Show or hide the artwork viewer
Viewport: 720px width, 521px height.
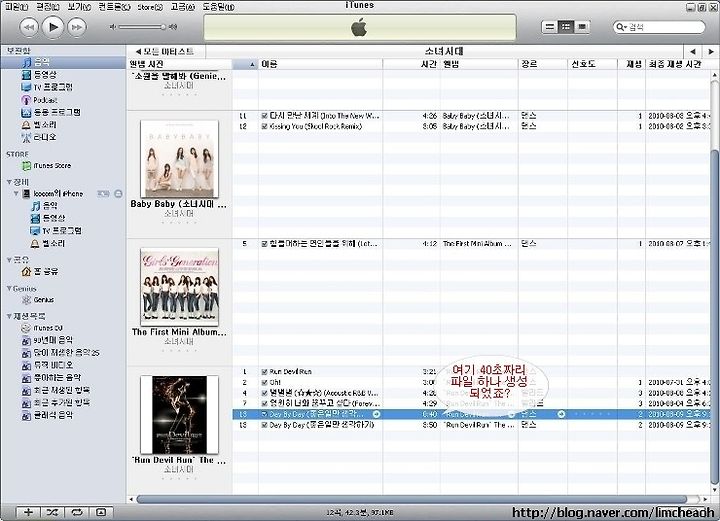(101, 512)
